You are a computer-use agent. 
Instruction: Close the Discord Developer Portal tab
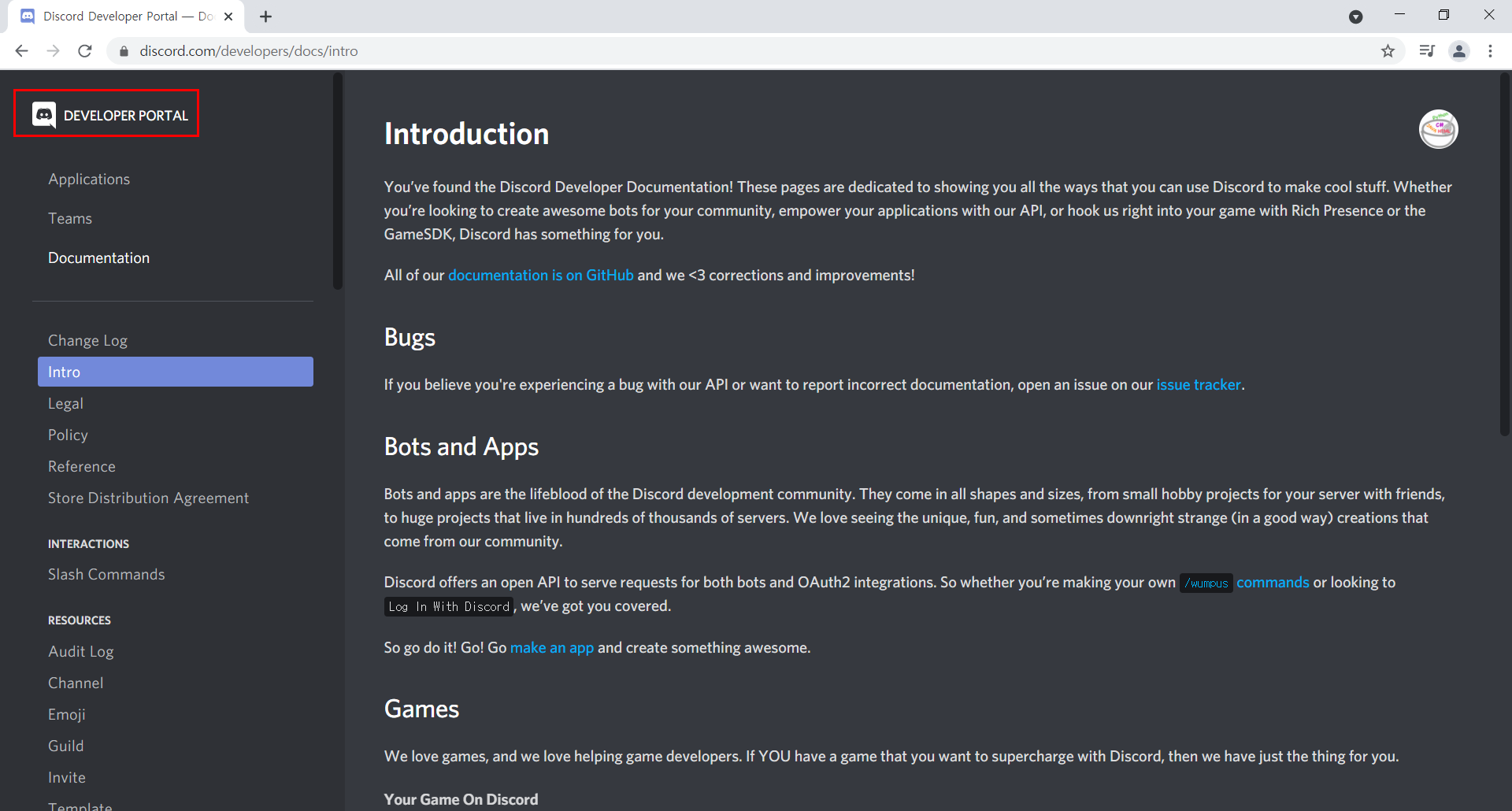click(228, 17)
